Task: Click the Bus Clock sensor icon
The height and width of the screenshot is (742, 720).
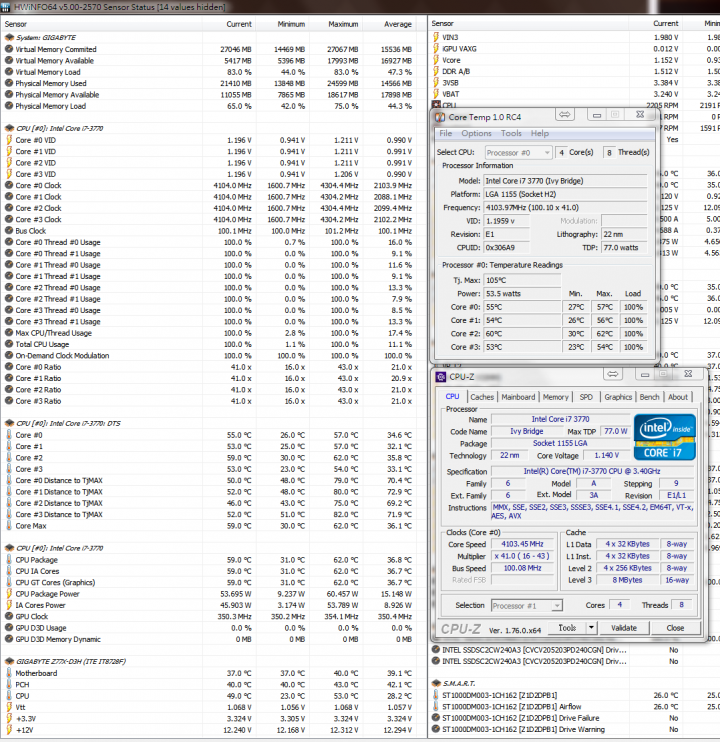Action: 9,230
